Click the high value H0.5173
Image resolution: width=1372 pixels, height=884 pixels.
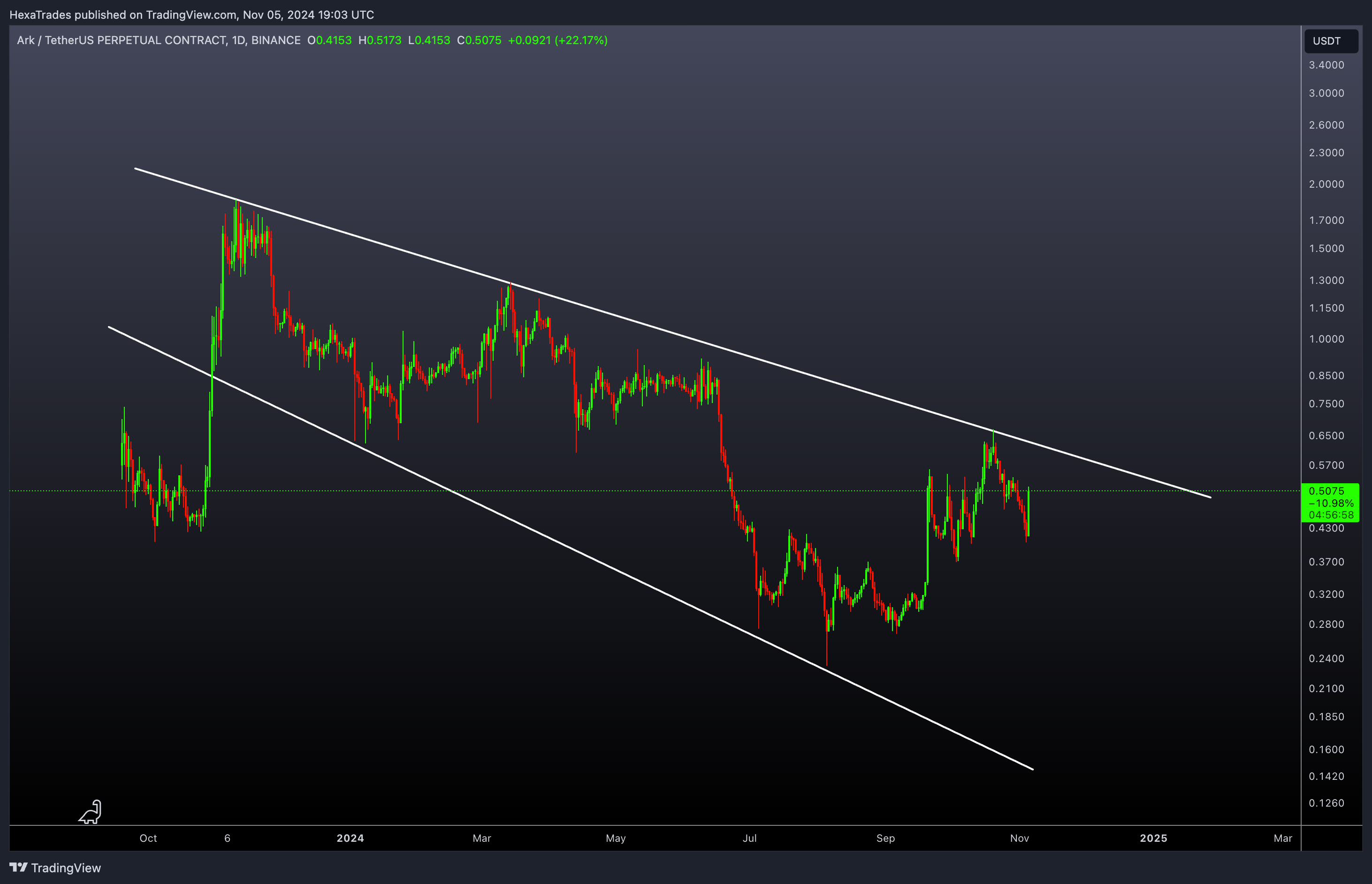tap(380, 40)
